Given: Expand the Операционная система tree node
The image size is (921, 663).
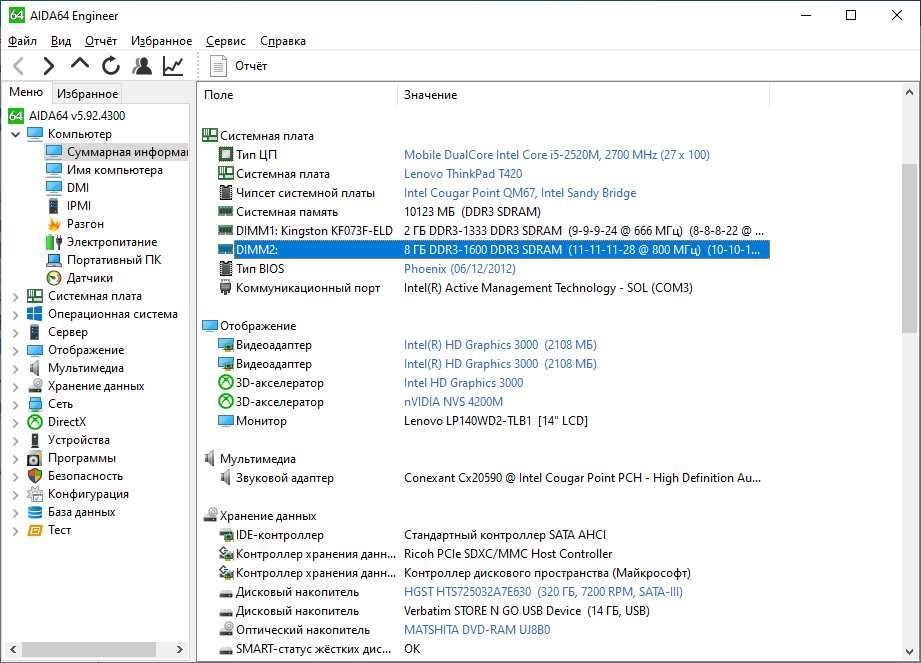Looking at the screenshot, I should 16,314.
